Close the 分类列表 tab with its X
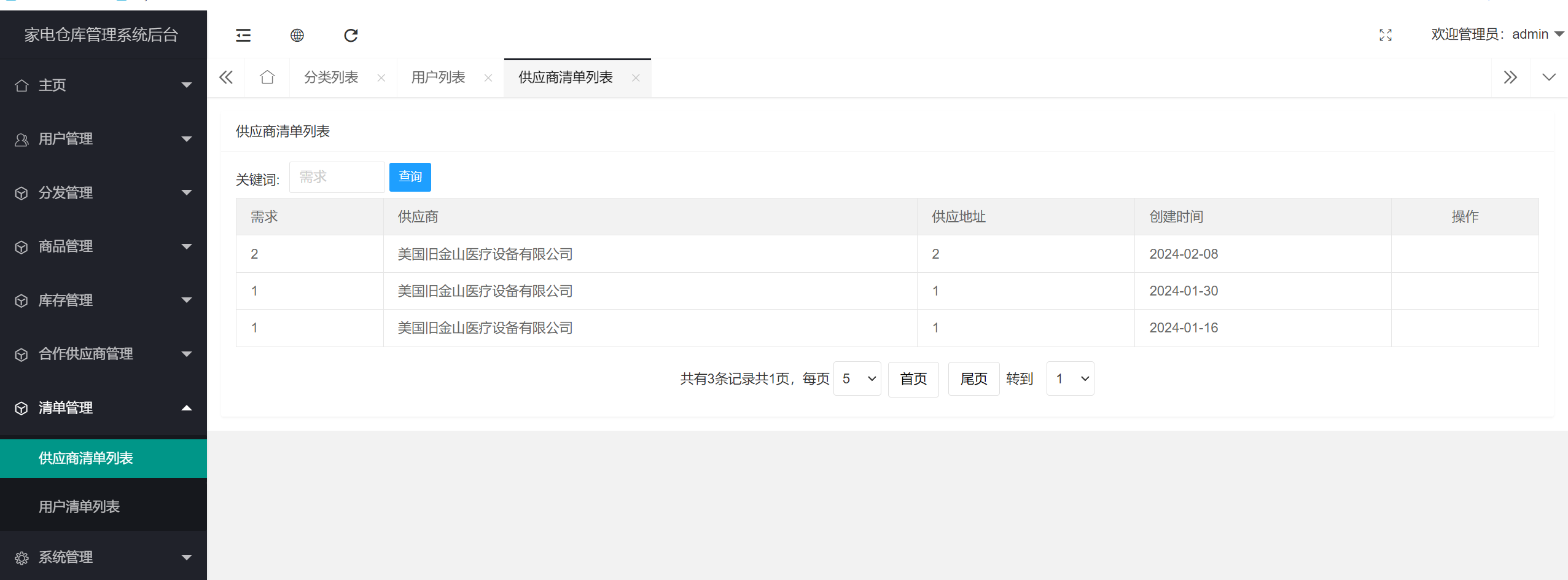1568x580 pixels. point(380,77)
